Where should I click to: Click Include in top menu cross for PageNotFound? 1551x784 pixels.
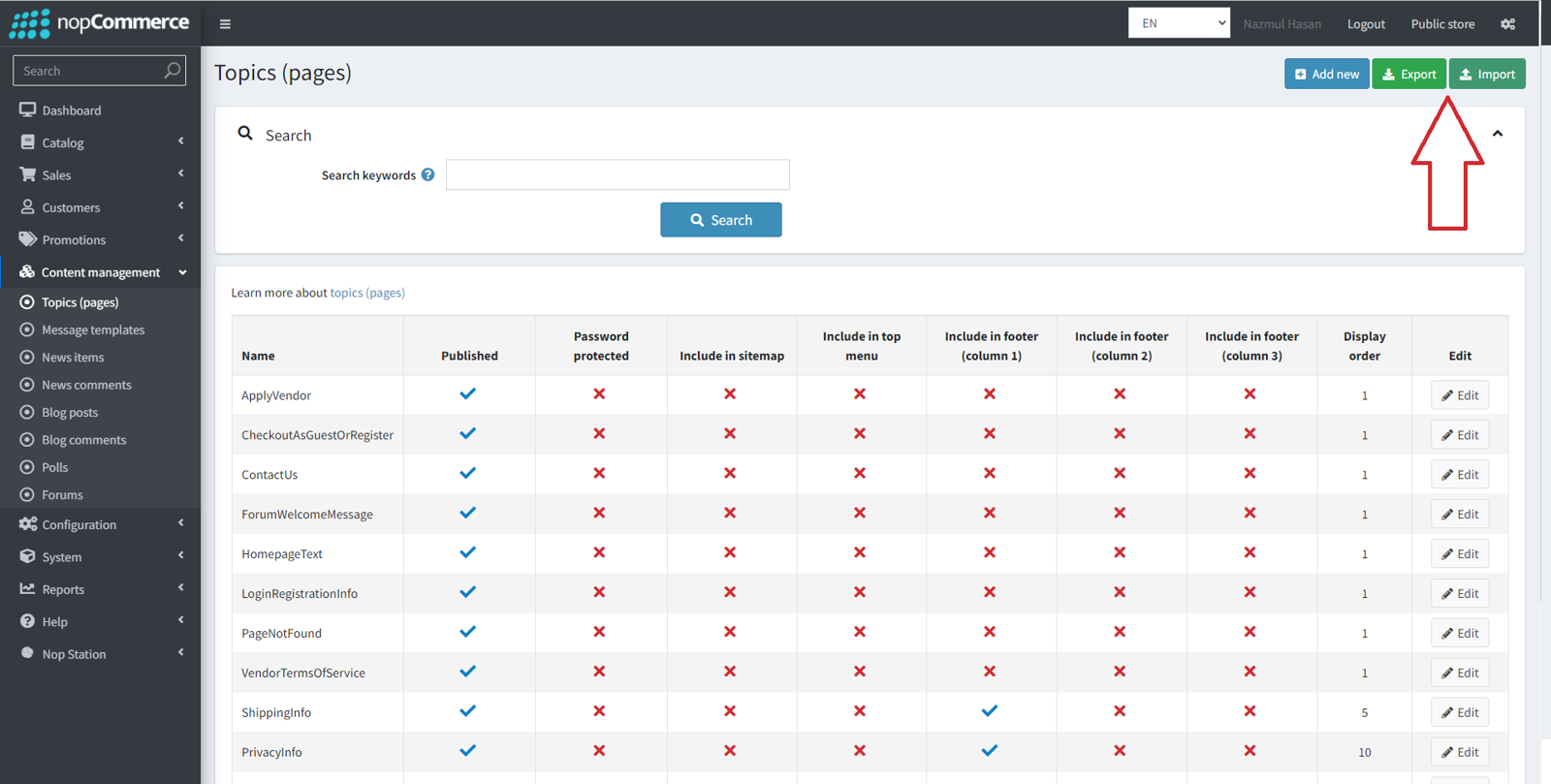(860, 632)
